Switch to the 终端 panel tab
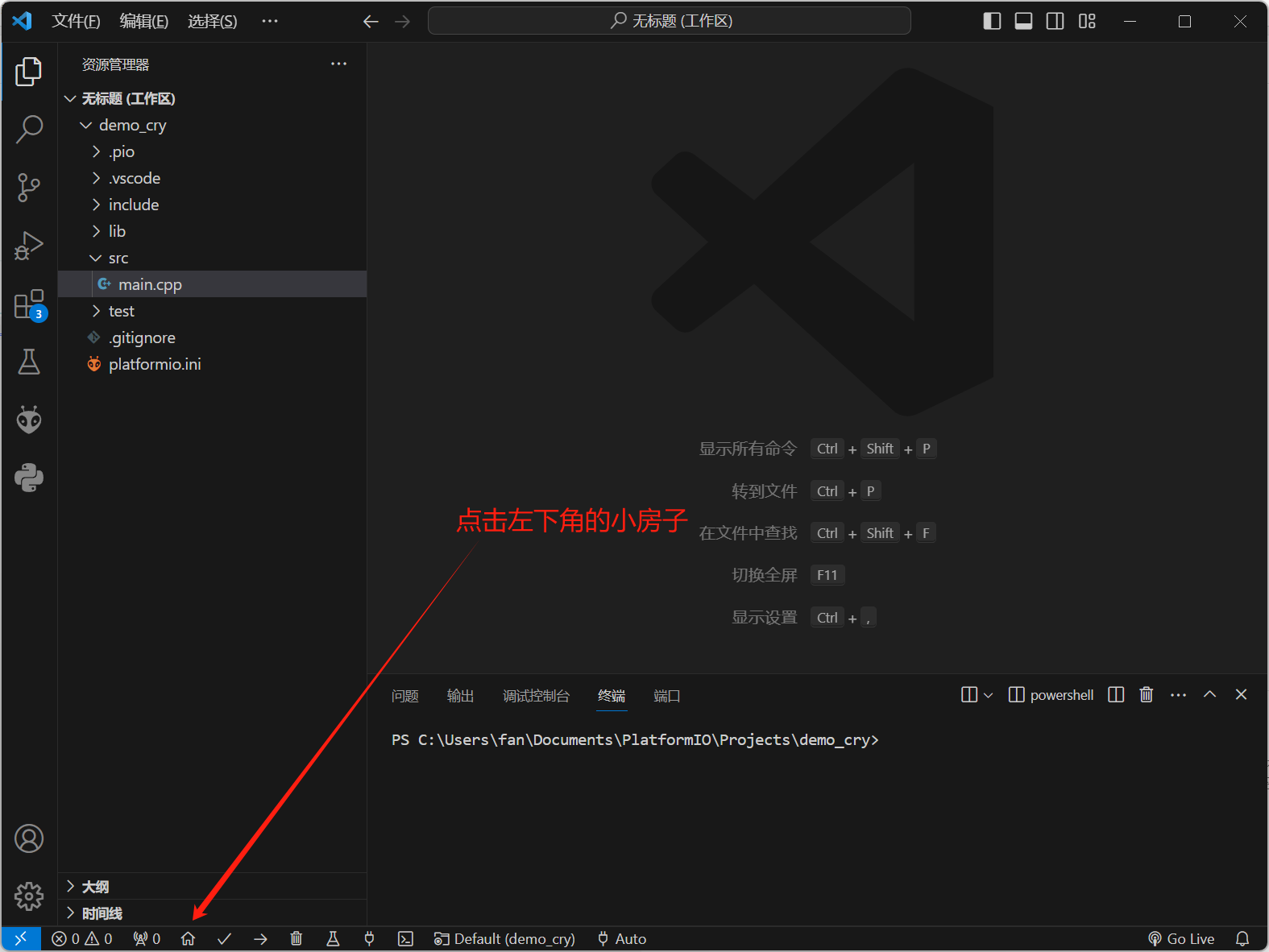The width and height of the screenshot is (1269, 952). (x=612, y=696)
